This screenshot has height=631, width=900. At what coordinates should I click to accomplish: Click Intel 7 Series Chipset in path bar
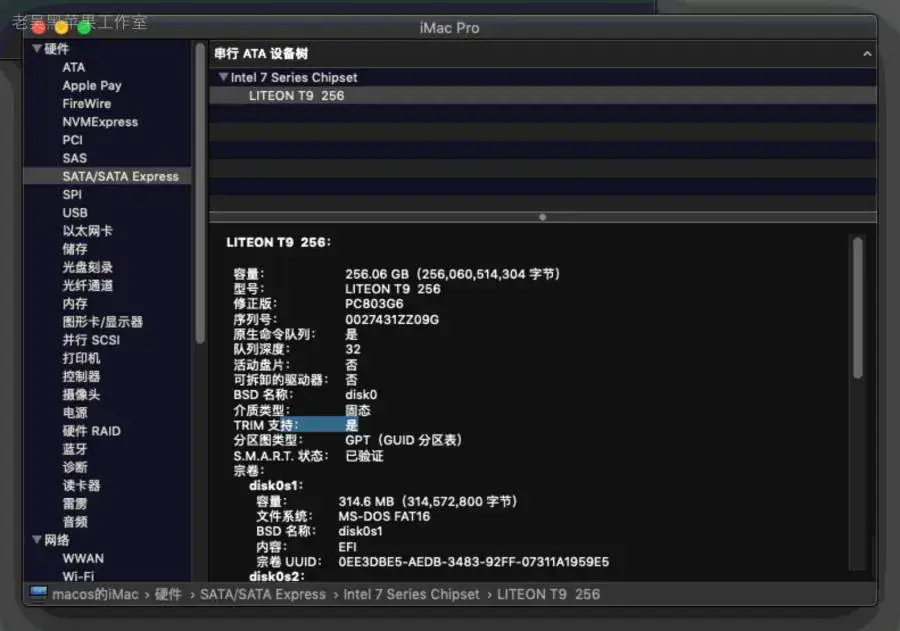[412, 594]
